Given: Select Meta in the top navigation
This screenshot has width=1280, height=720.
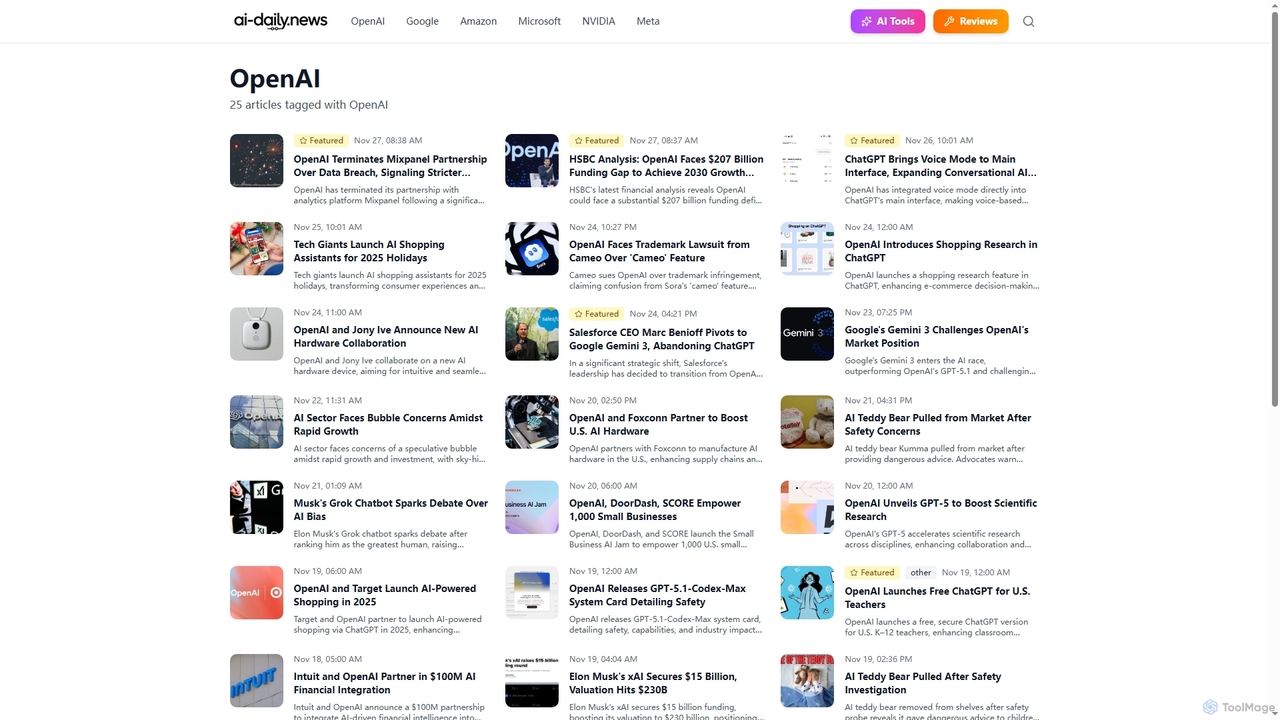Looking at the screenshot, I should [x=648, y=21].
